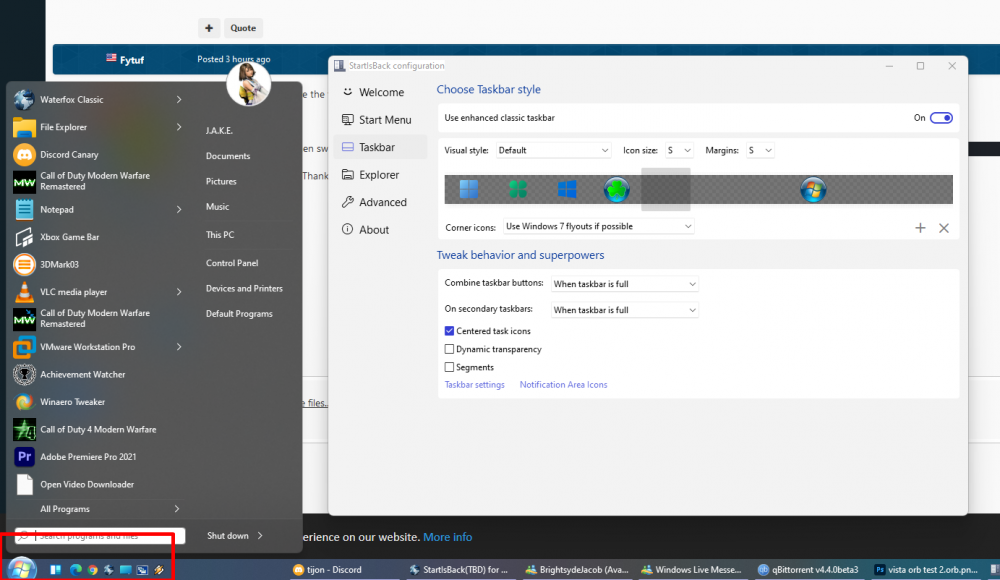Click the Shut down button
The image size is (1000, 580).
point(228,536)
